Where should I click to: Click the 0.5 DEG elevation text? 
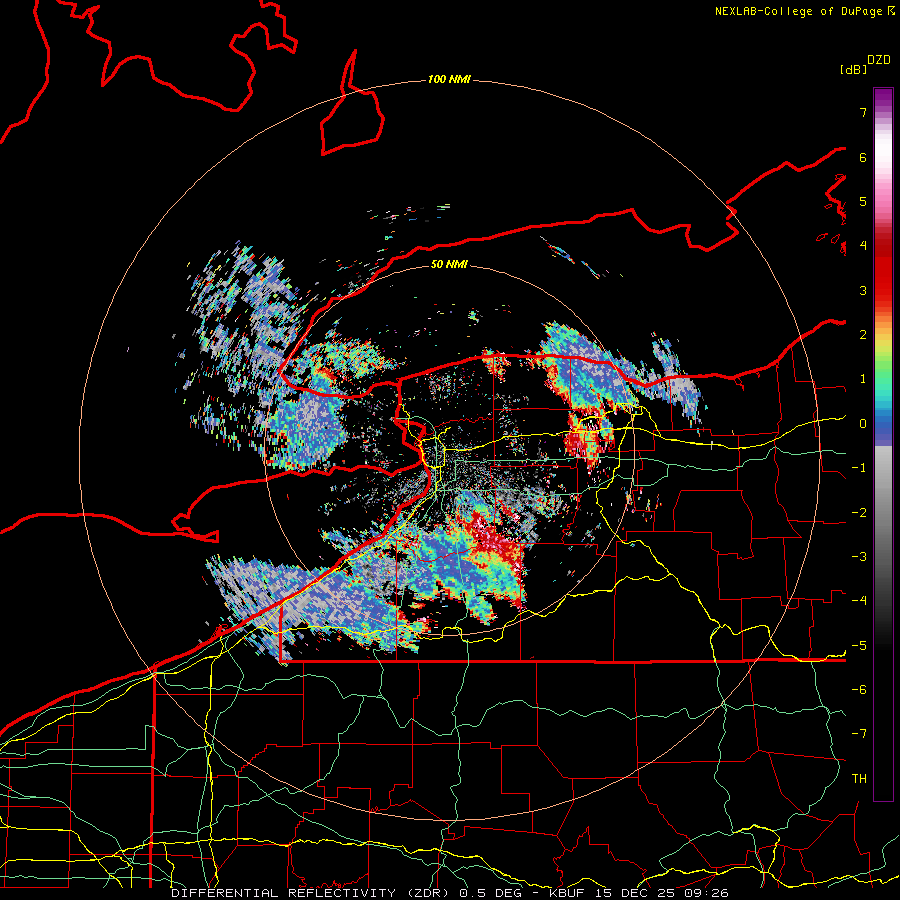pos(489,893)
